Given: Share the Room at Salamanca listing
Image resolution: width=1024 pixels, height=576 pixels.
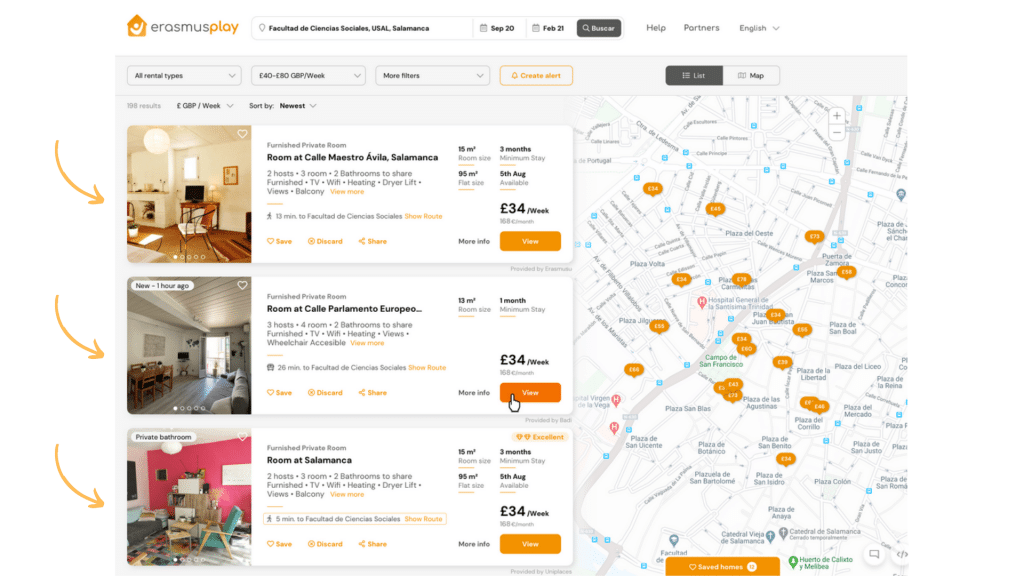Looking at the screenshot, I should [x=372, y=544].
